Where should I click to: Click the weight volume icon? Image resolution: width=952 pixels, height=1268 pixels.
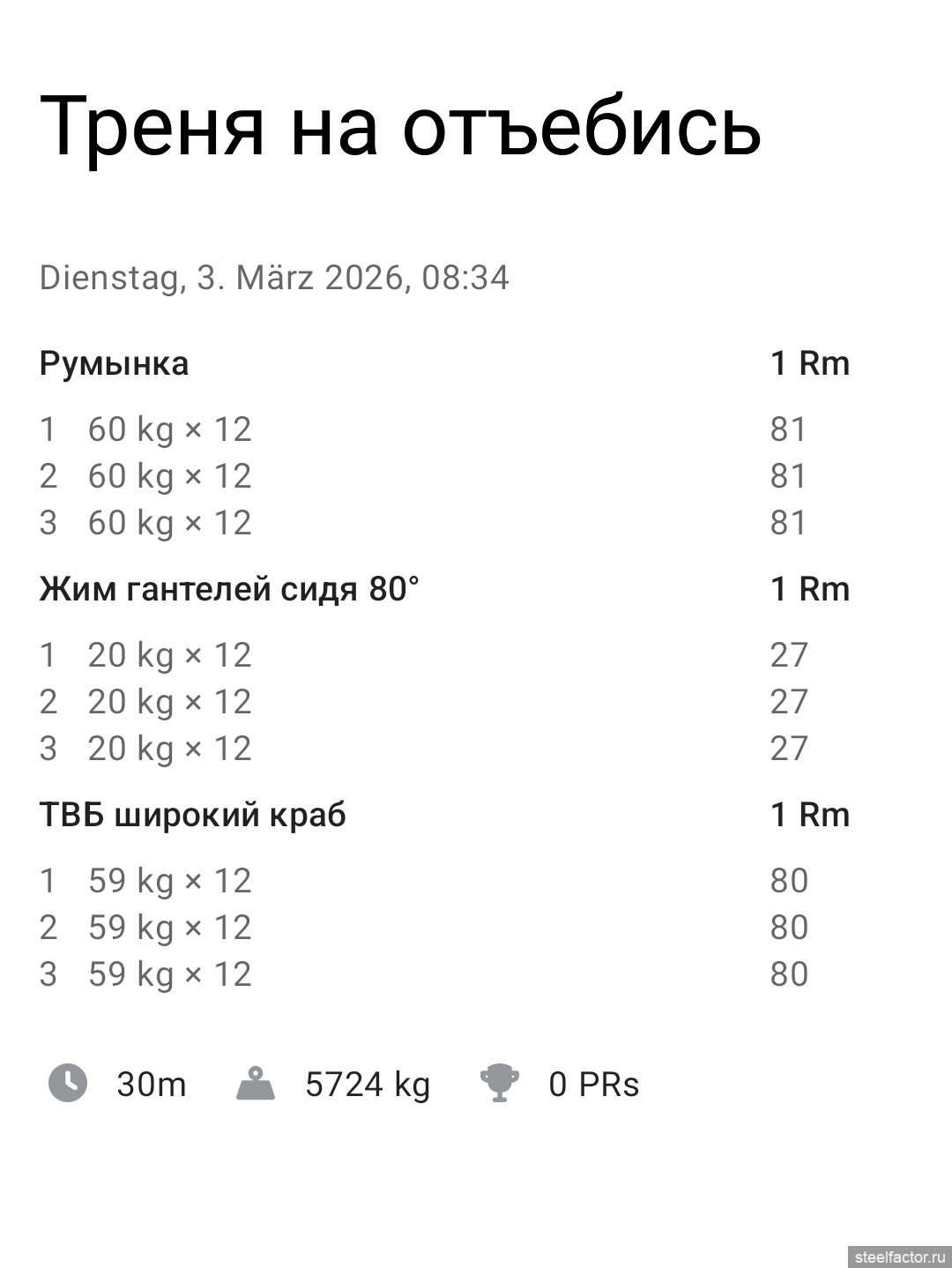coord(256,1084)
